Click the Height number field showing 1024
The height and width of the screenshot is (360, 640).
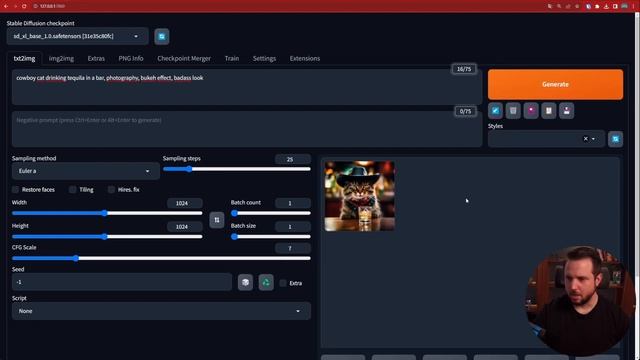pyautogui.click(x=184, y=227)
